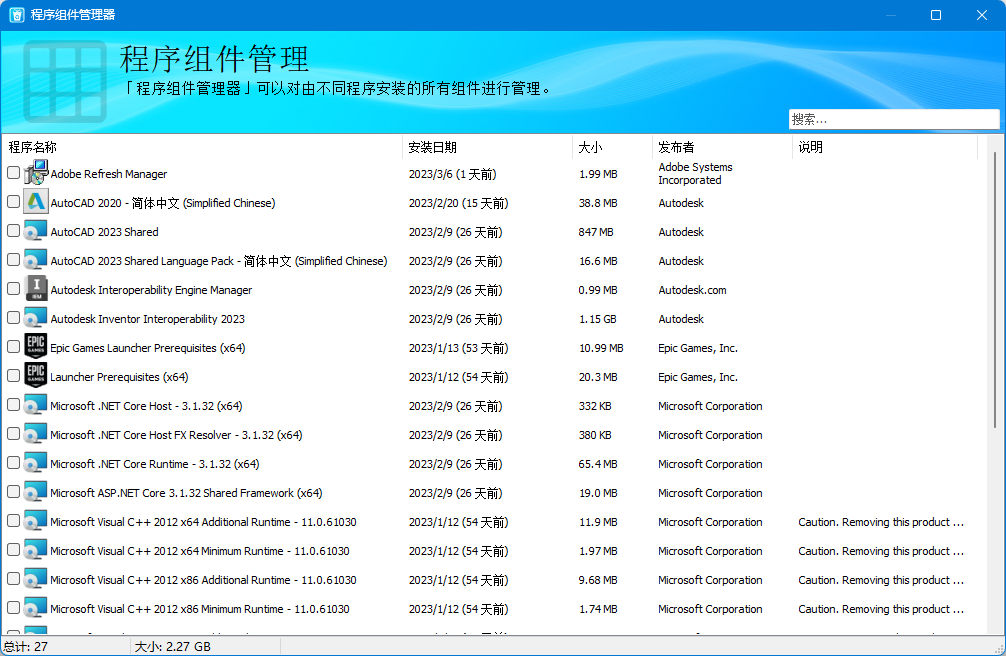This screenshot has height=656, width=1006.
Task: Tick the AutoCAD 2020 简体中文 checkbox
Action: click(13, 202)
